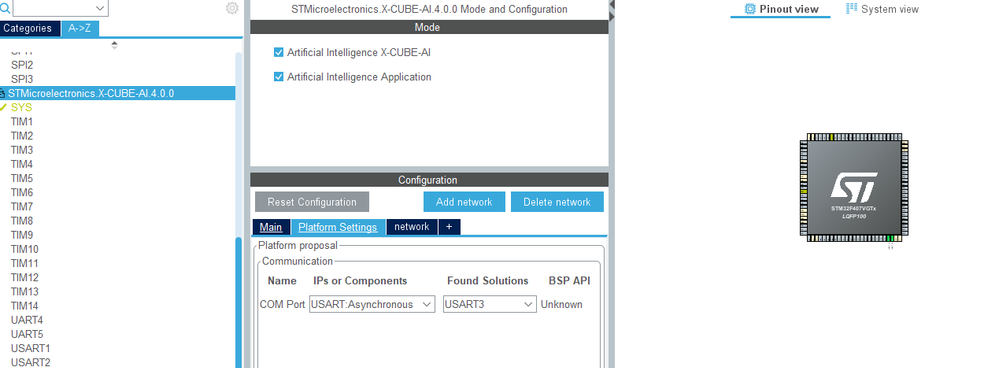Click the Name column header

(x=282, y=281)
